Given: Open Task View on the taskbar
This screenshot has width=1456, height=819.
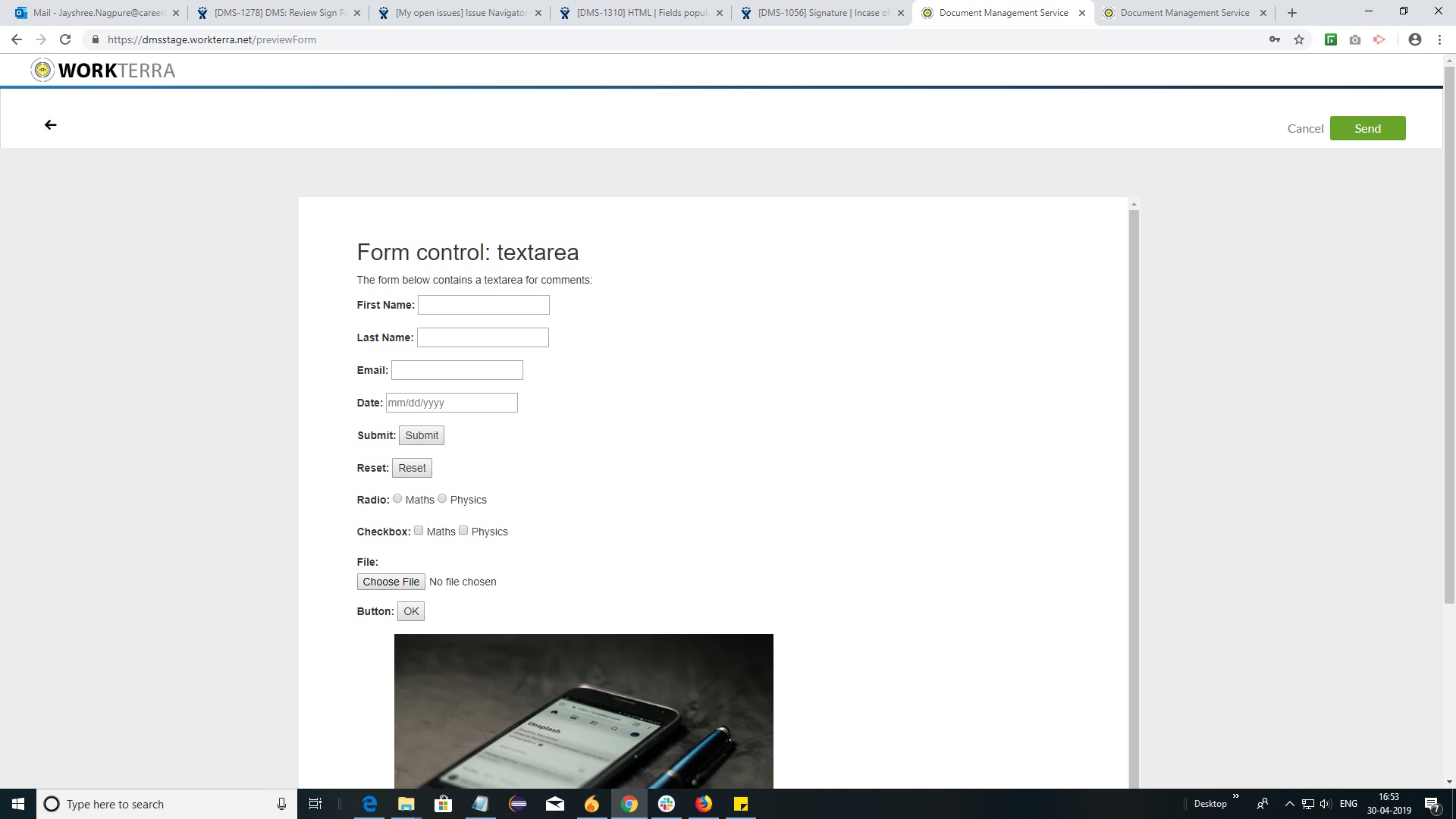Looking at the screenshot, I should (315, 804).
